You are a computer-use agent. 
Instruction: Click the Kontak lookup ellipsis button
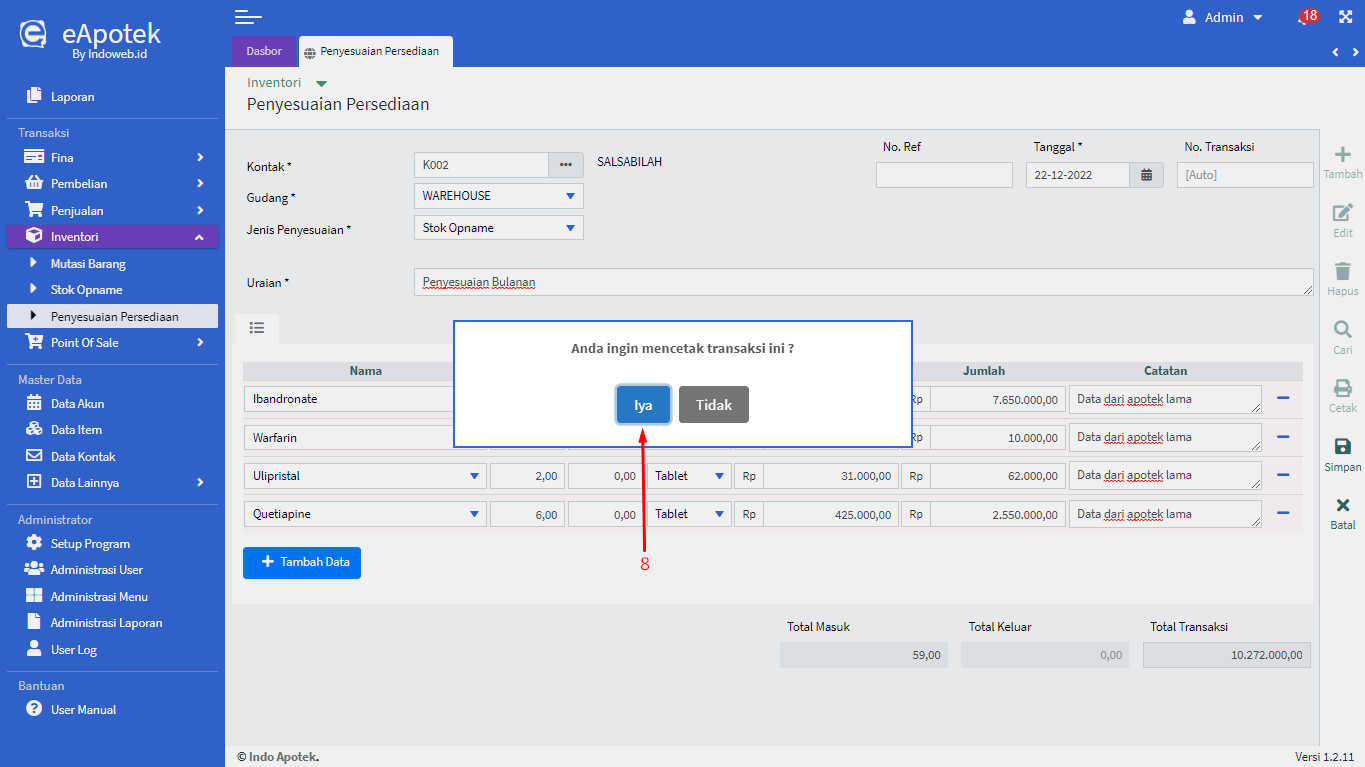tap(565, 165)
